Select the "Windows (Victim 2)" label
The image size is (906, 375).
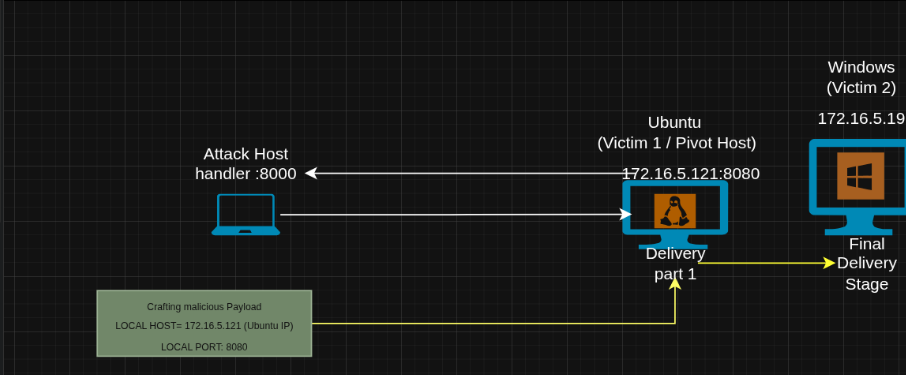click(x=861, y=77)
